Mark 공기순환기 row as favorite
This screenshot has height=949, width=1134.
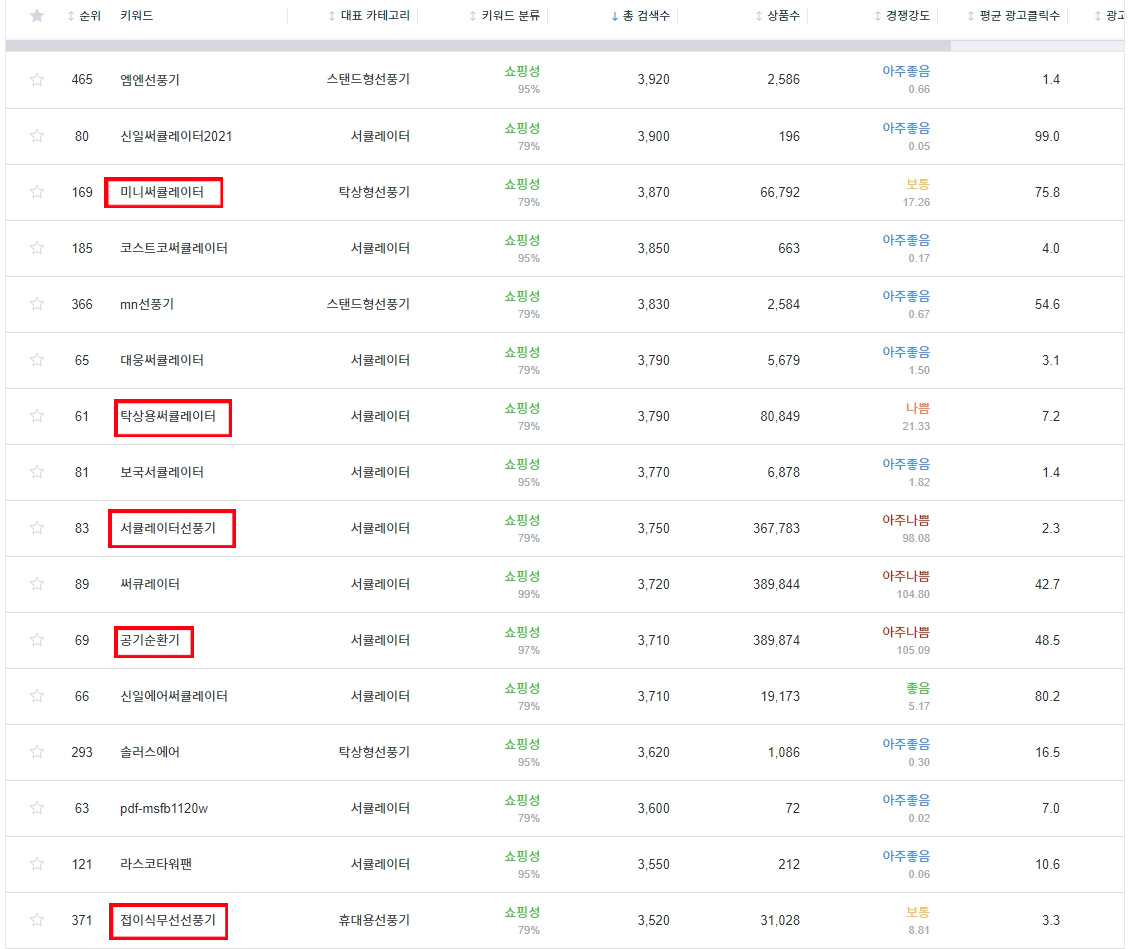coord(37,640)
